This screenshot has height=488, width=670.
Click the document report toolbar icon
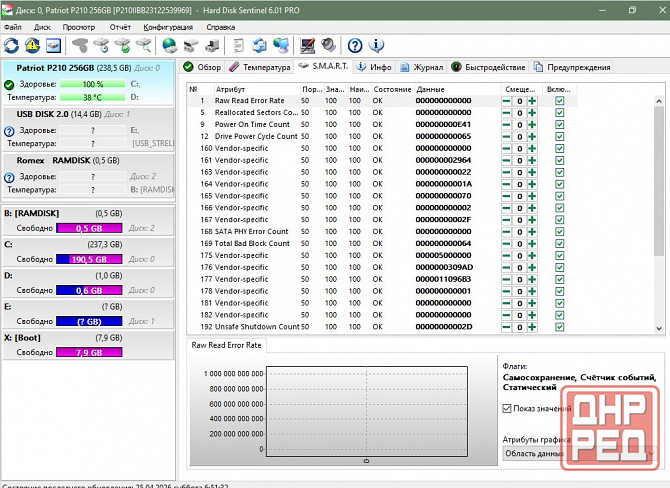(x=238, y=45)
